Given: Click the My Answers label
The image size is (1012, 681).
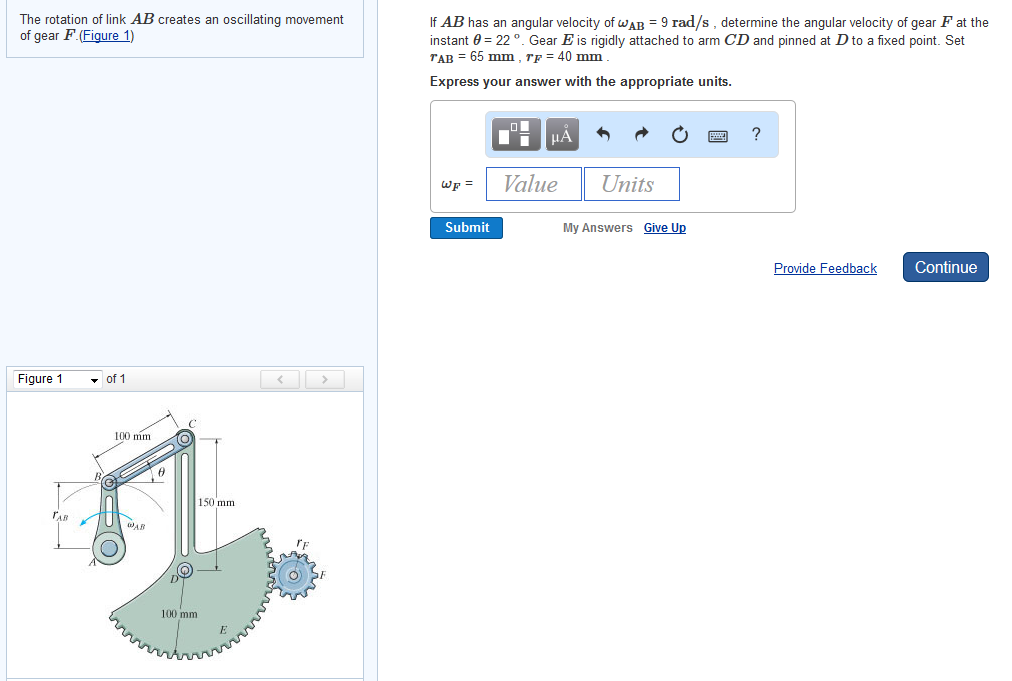Looking at the screenshot, I should pos(597,227).
